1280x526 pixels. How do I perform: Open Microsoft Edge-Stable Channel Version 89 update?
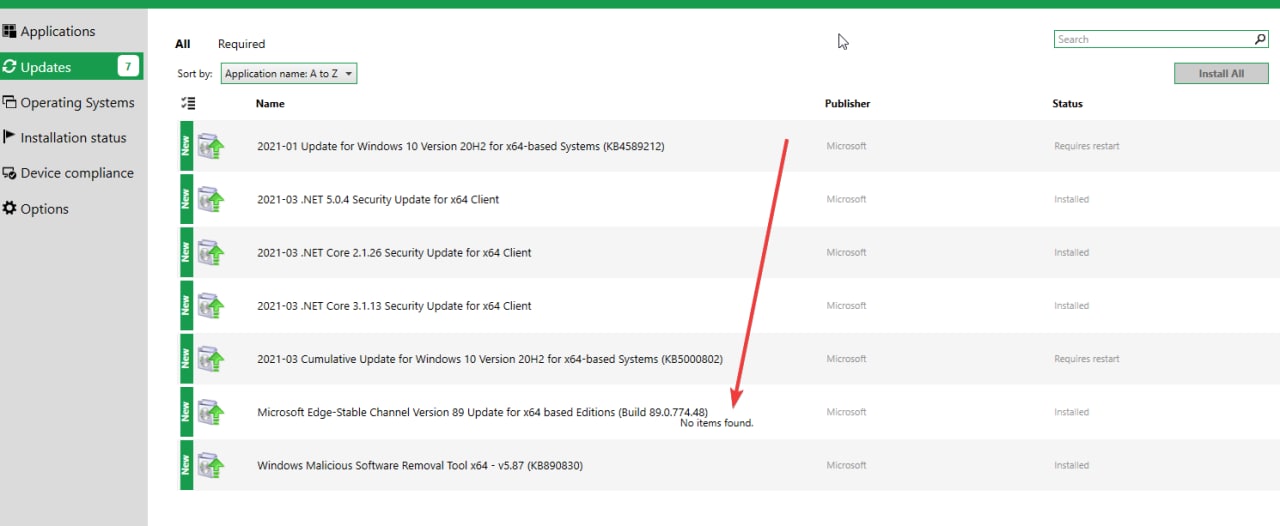[x=482, y=411]
